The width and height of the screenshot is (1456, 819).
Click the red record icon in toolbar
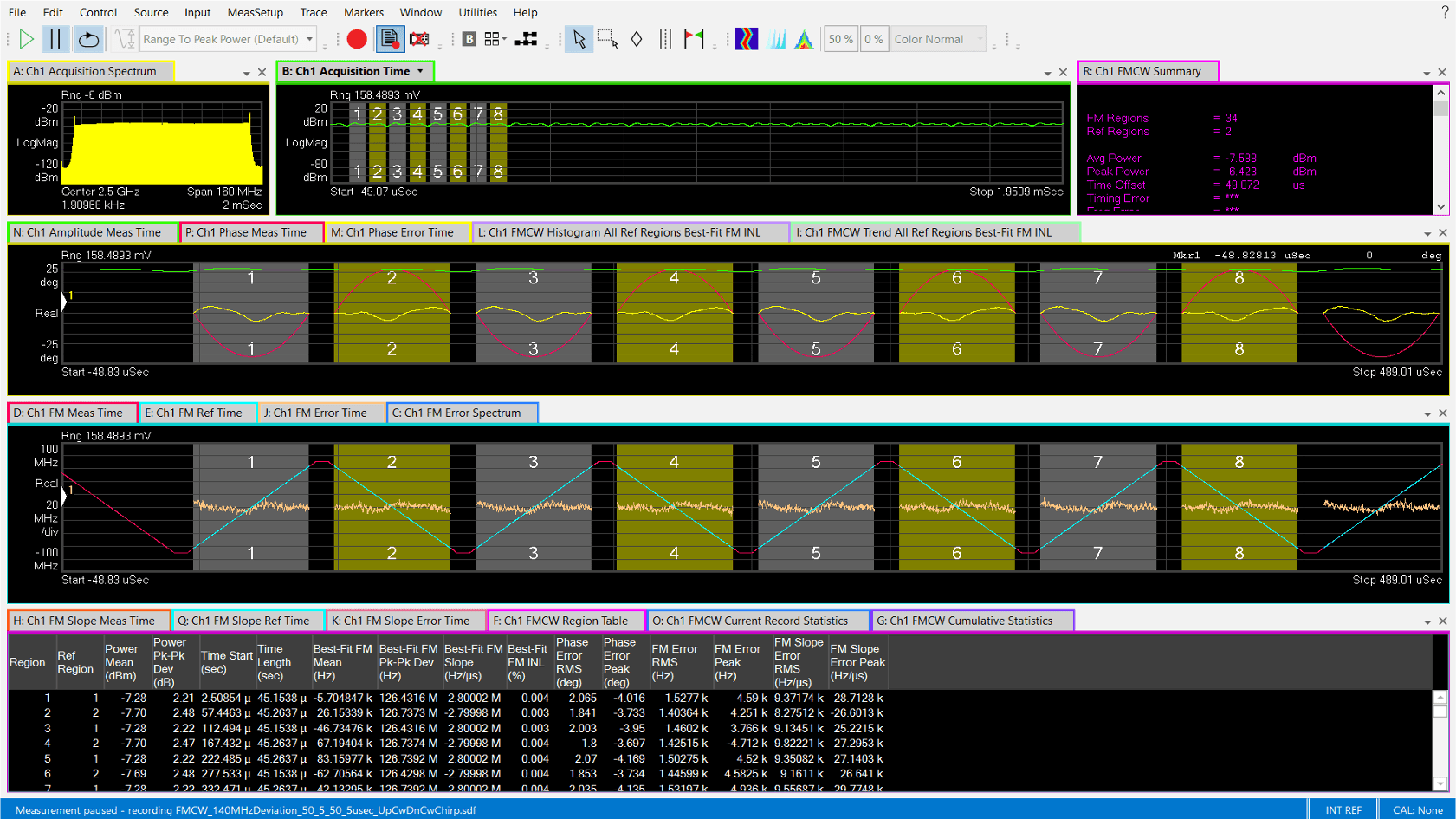355,39
